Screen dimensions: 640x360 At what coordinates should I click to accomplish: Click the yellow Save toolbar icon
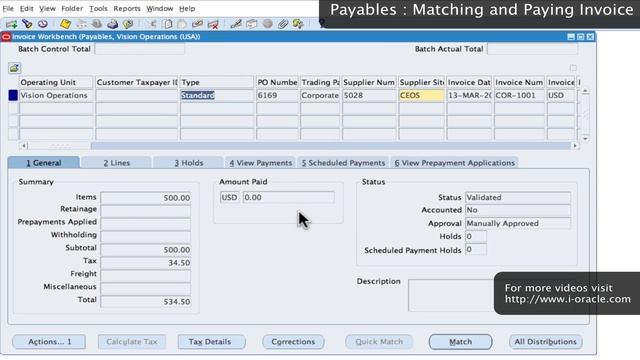point(65,24)
